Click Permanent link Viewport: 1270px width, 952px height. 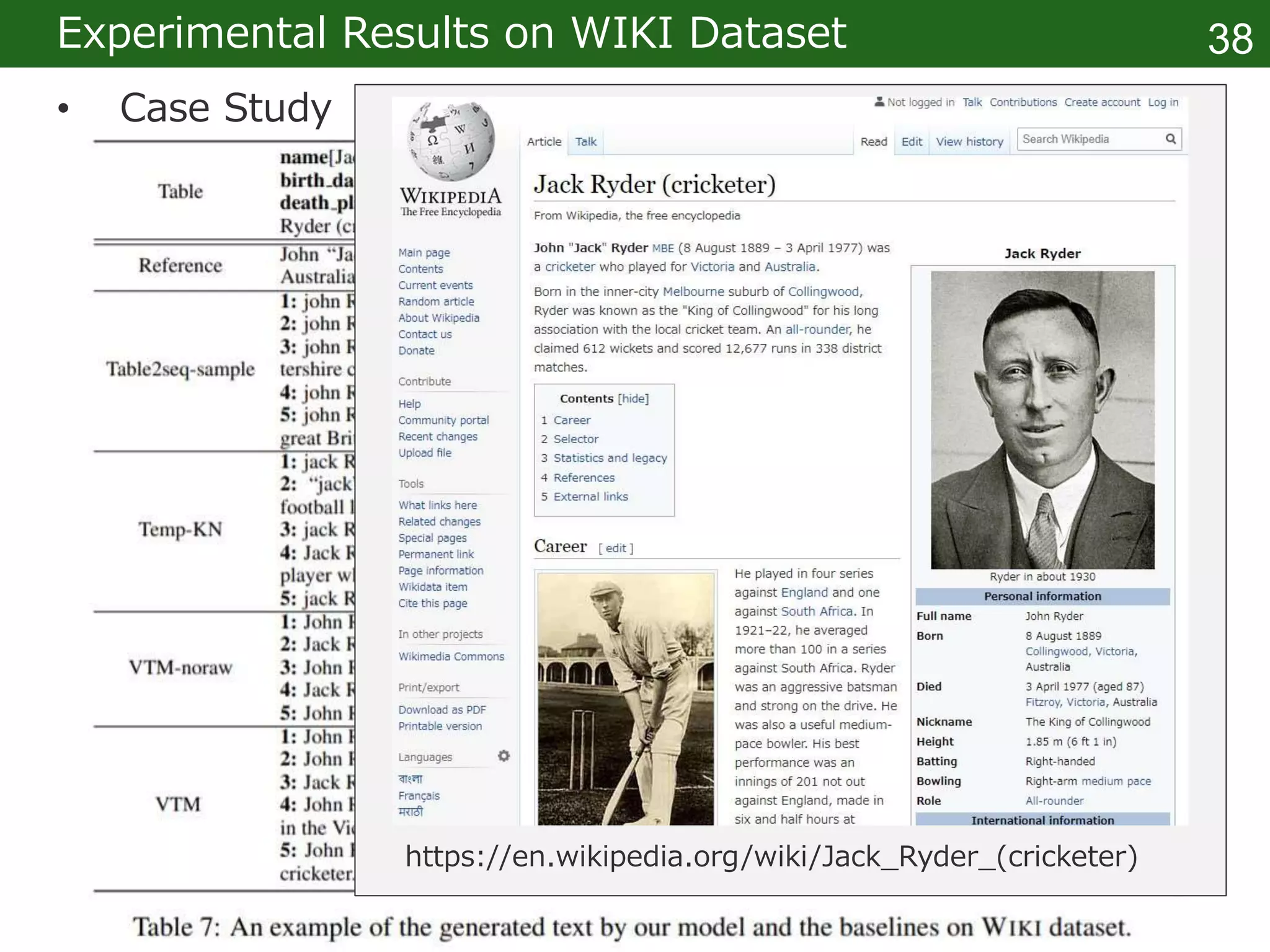coord(436,554)
